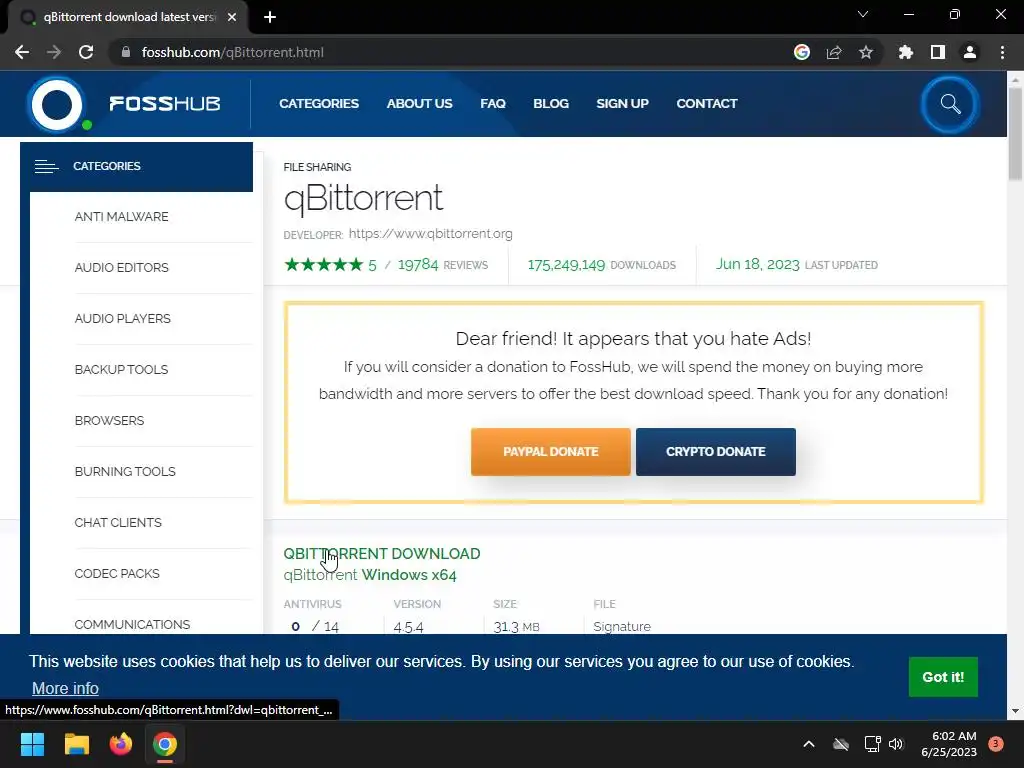Dismiss cookie notice with Got it!
This screenshot has height=768, width=1024.
tap(943, 677)
